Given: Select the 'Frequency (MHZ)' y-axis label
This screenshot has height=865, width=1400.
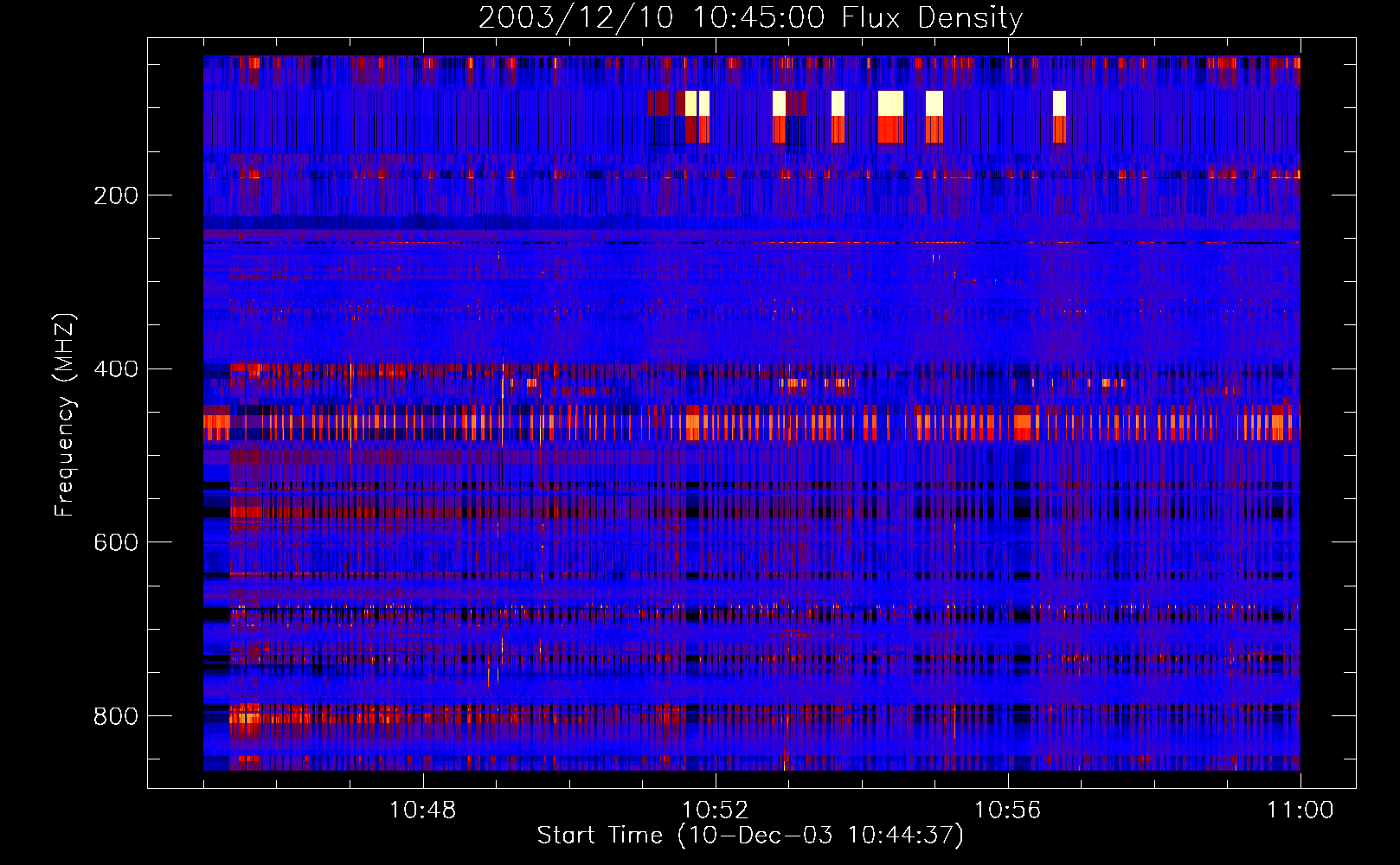Looking at the screenshot, I should tap(64, 414).
